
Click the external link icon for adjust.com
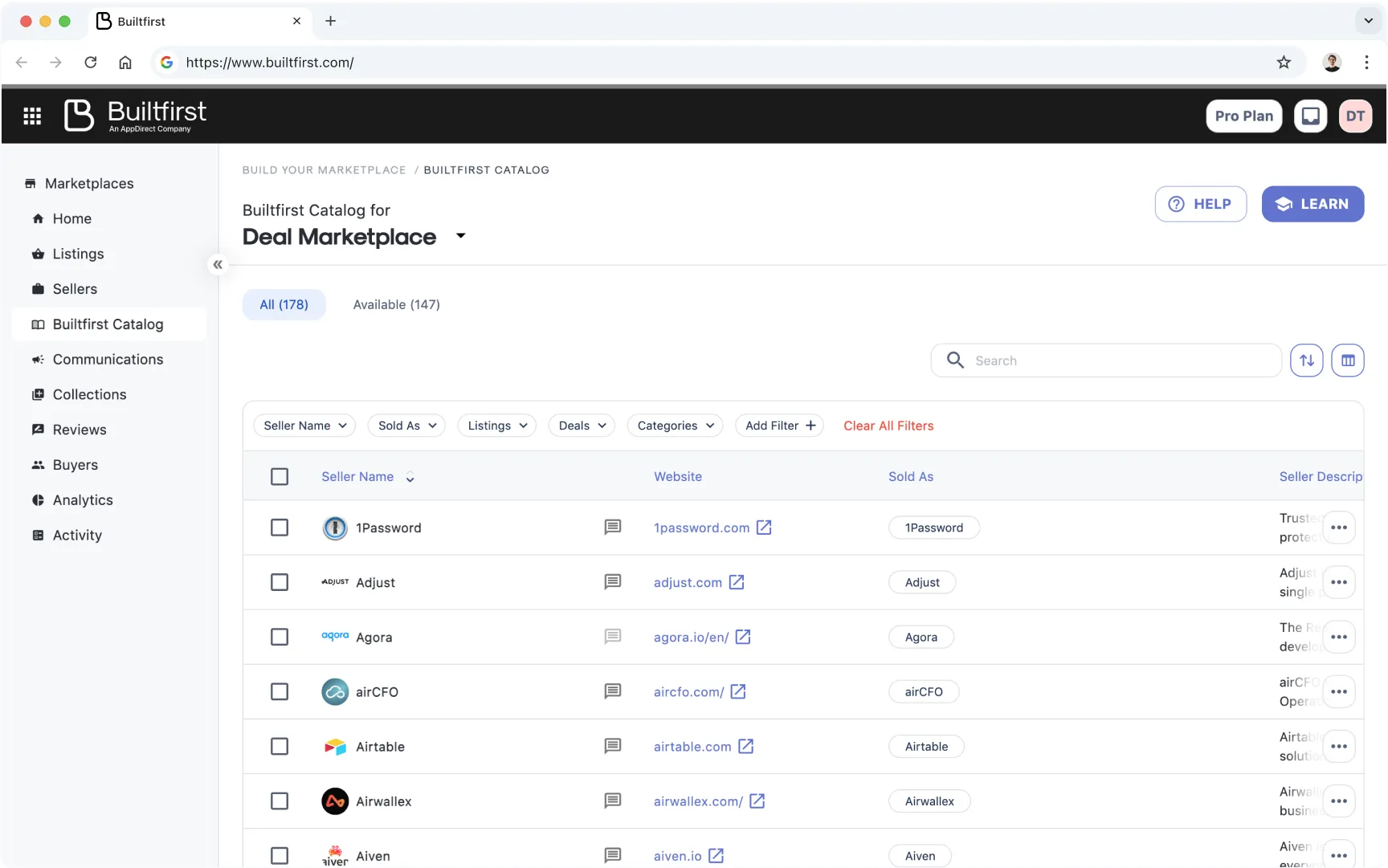[737, 582]
